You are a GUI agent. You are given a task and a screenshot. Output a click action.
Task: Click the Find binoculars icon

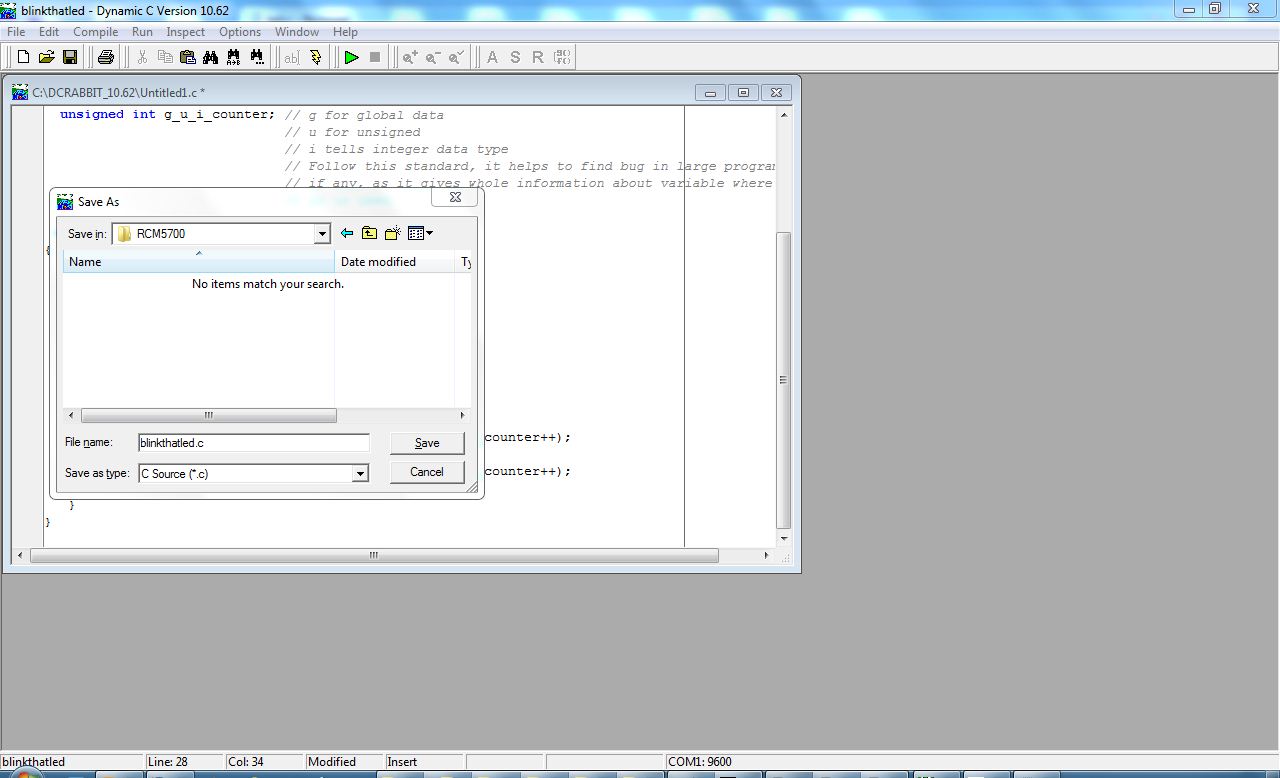tap(211, 57)
